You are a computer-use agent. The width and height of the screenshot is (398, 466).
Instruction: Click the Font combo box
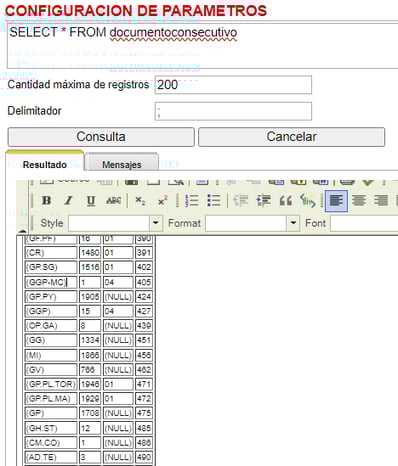pyautogui.click(x=364, y=223)
